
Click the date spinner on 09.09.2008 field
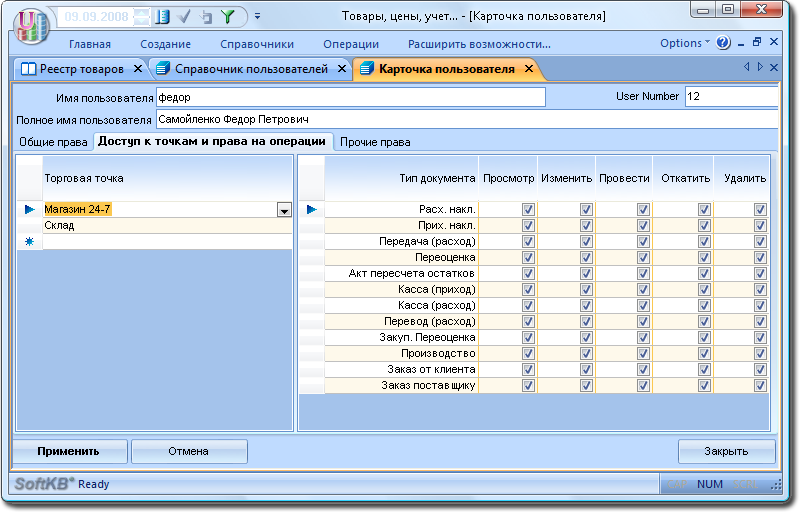pos(142,16)
